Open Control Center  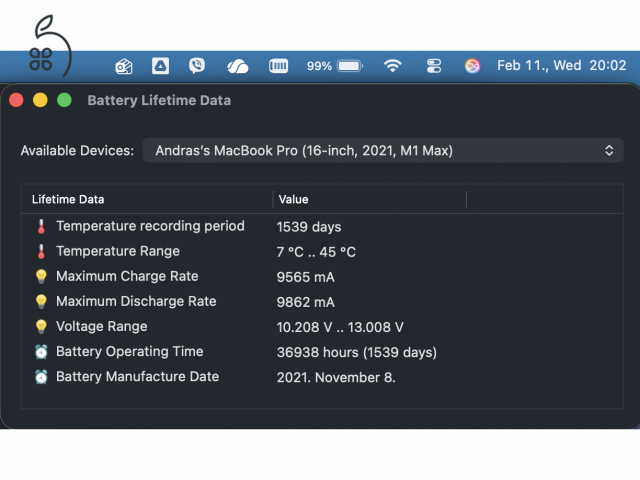tap(434, 66)
